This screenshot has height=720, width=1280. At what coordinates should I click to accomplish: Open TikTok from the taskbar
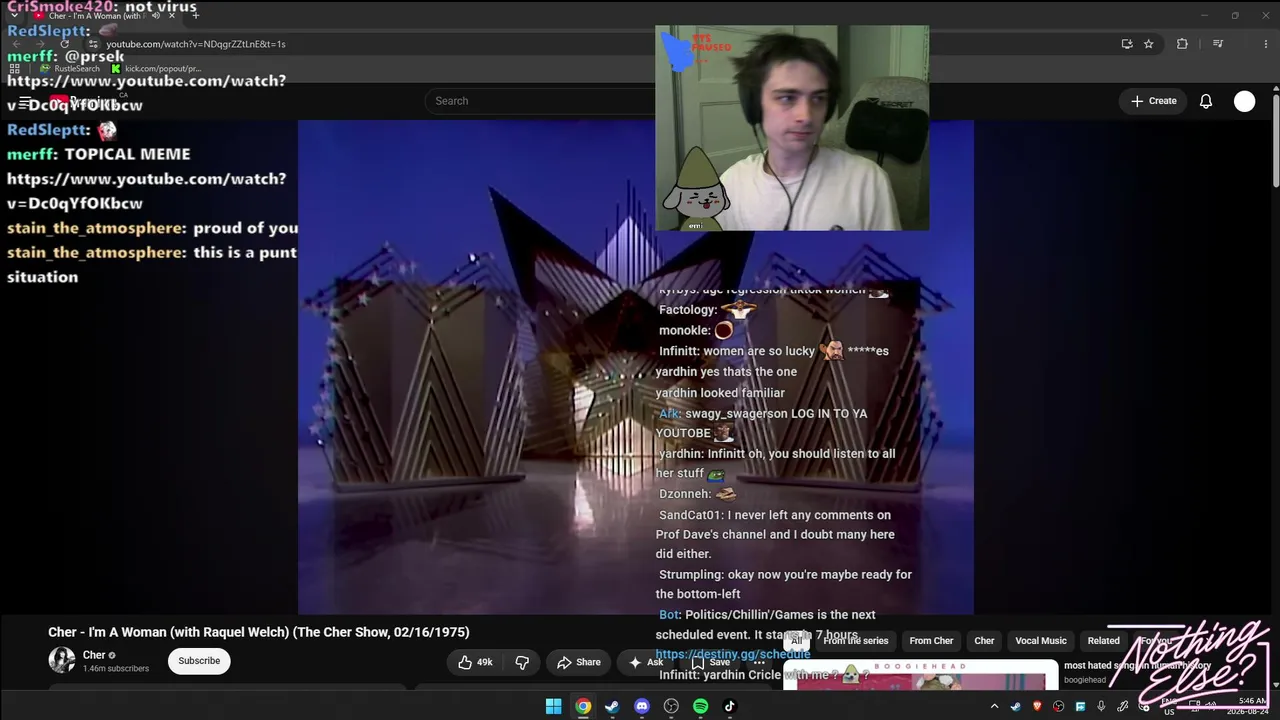click(x=730, y=706)
